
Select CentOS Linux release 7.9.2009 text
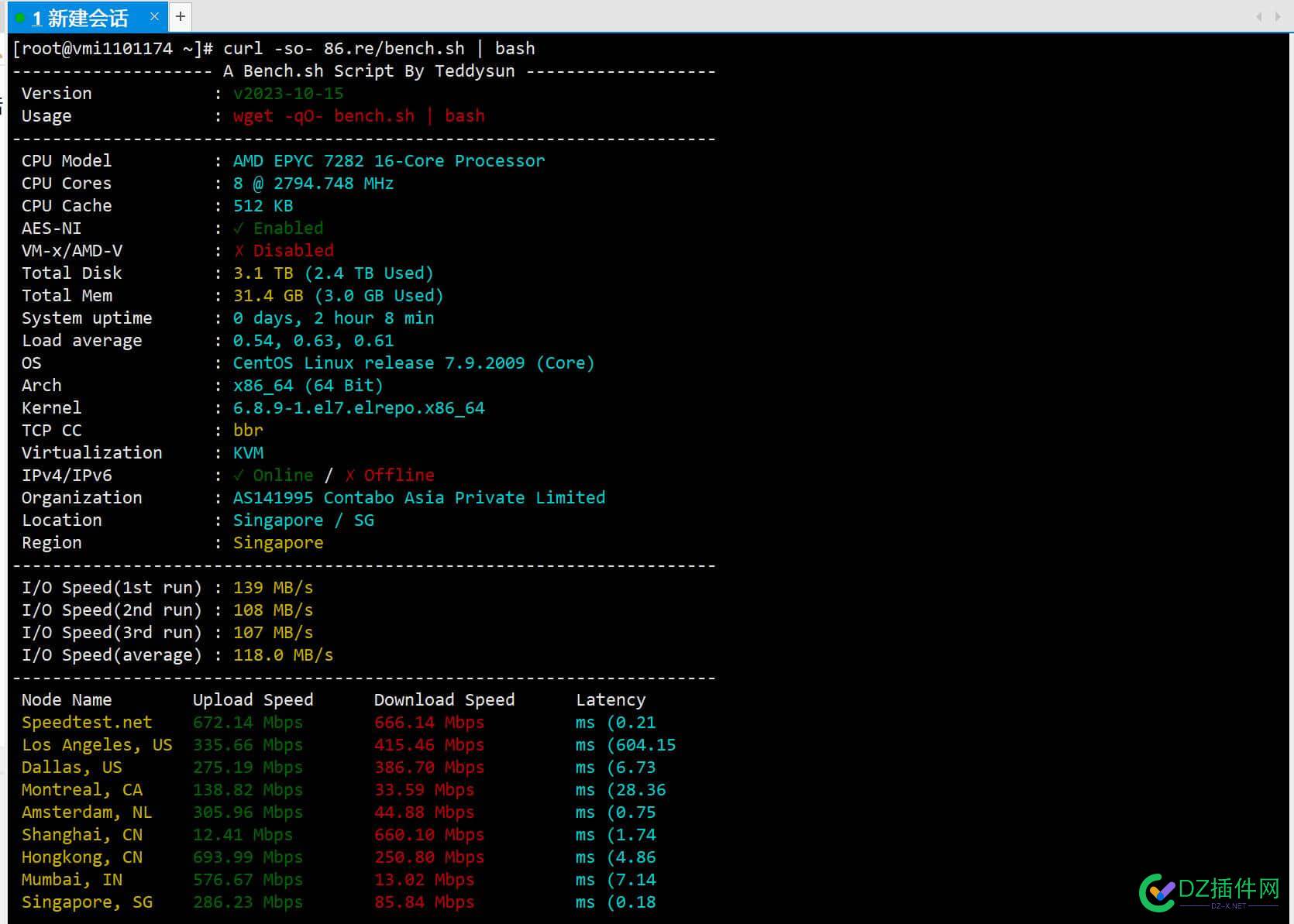point(379,362)
